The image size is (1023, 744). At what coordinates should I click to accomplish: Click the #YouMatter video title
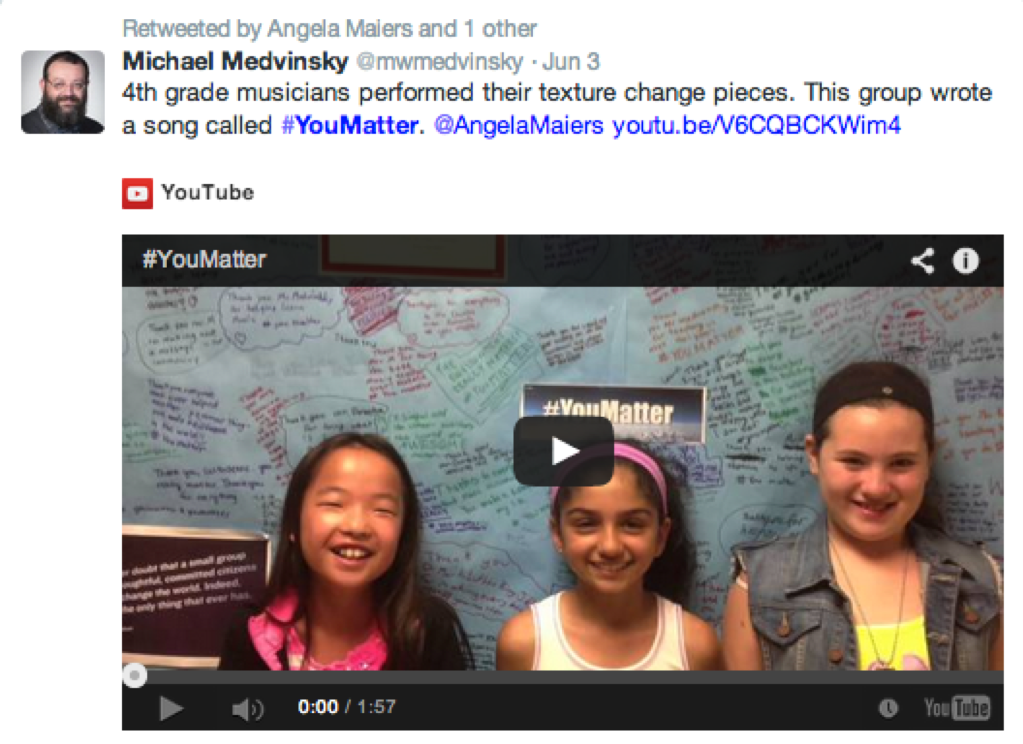coord(204,260)
